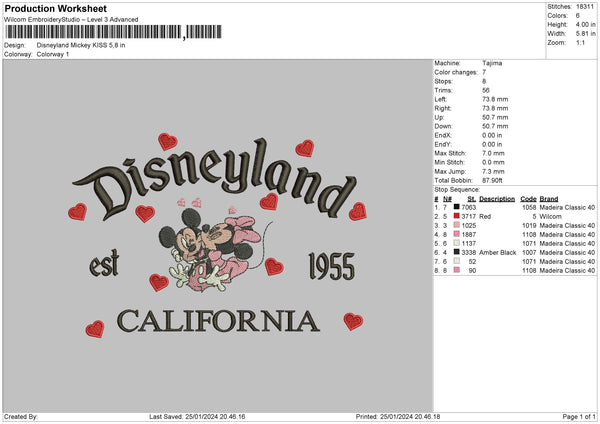Select the Width value "5.81 in"

coord(586,34)
